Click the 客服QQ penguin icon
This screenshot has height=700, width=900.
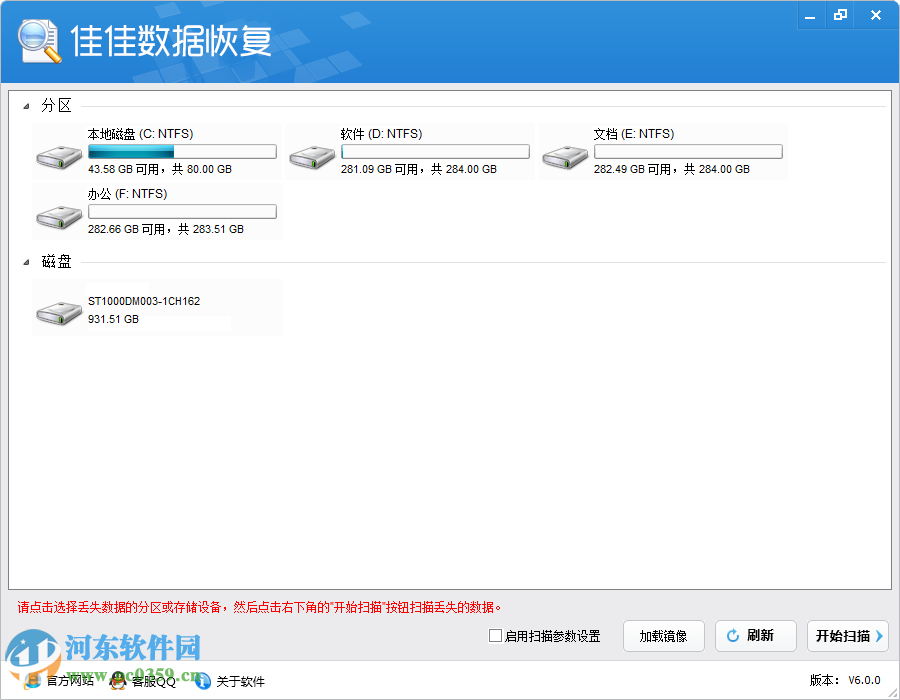pyautogui.click(x=118, y=680)
